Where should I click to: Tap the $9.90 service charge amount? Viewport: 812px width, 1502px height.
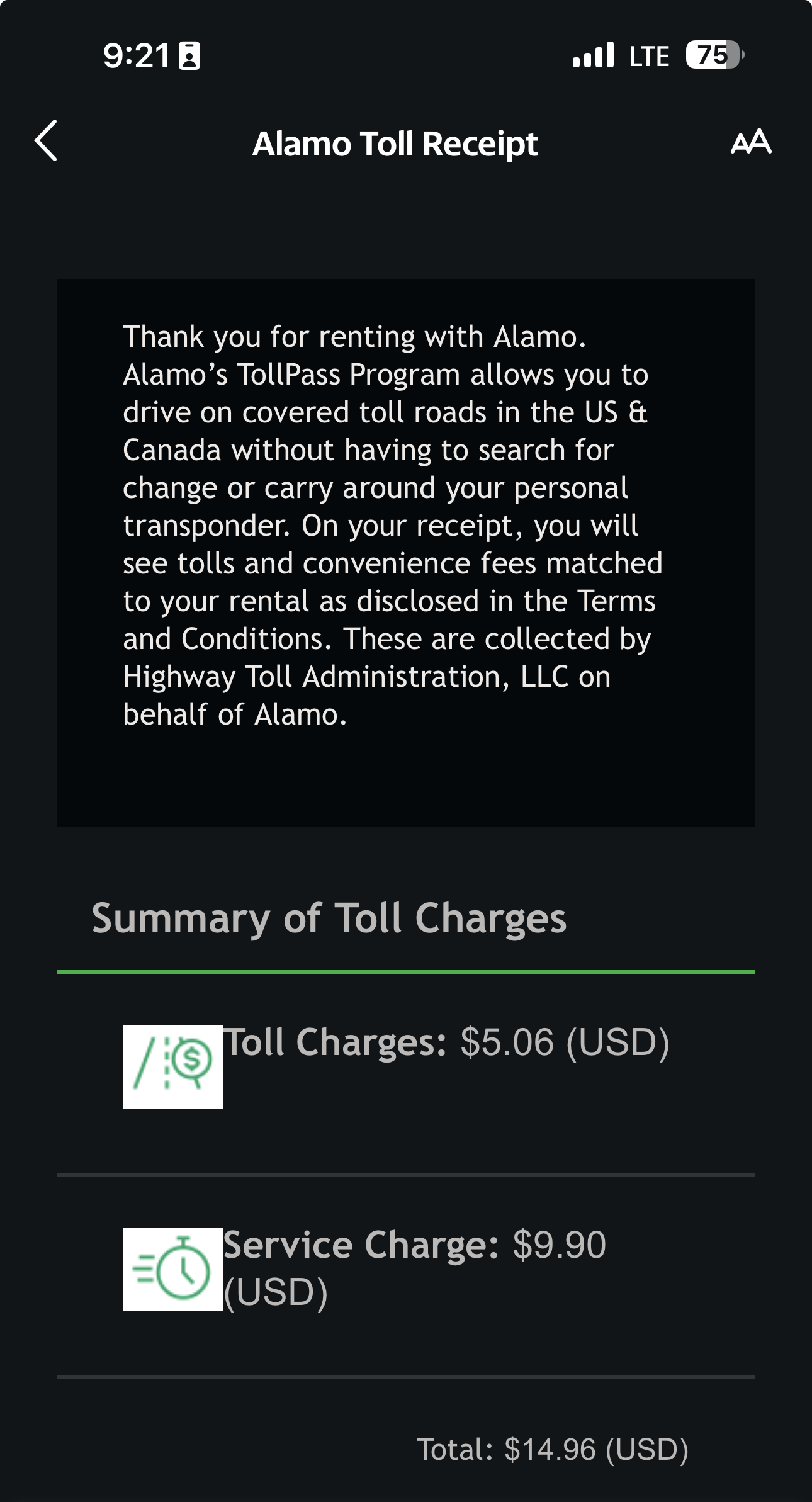coord(559,1245)
